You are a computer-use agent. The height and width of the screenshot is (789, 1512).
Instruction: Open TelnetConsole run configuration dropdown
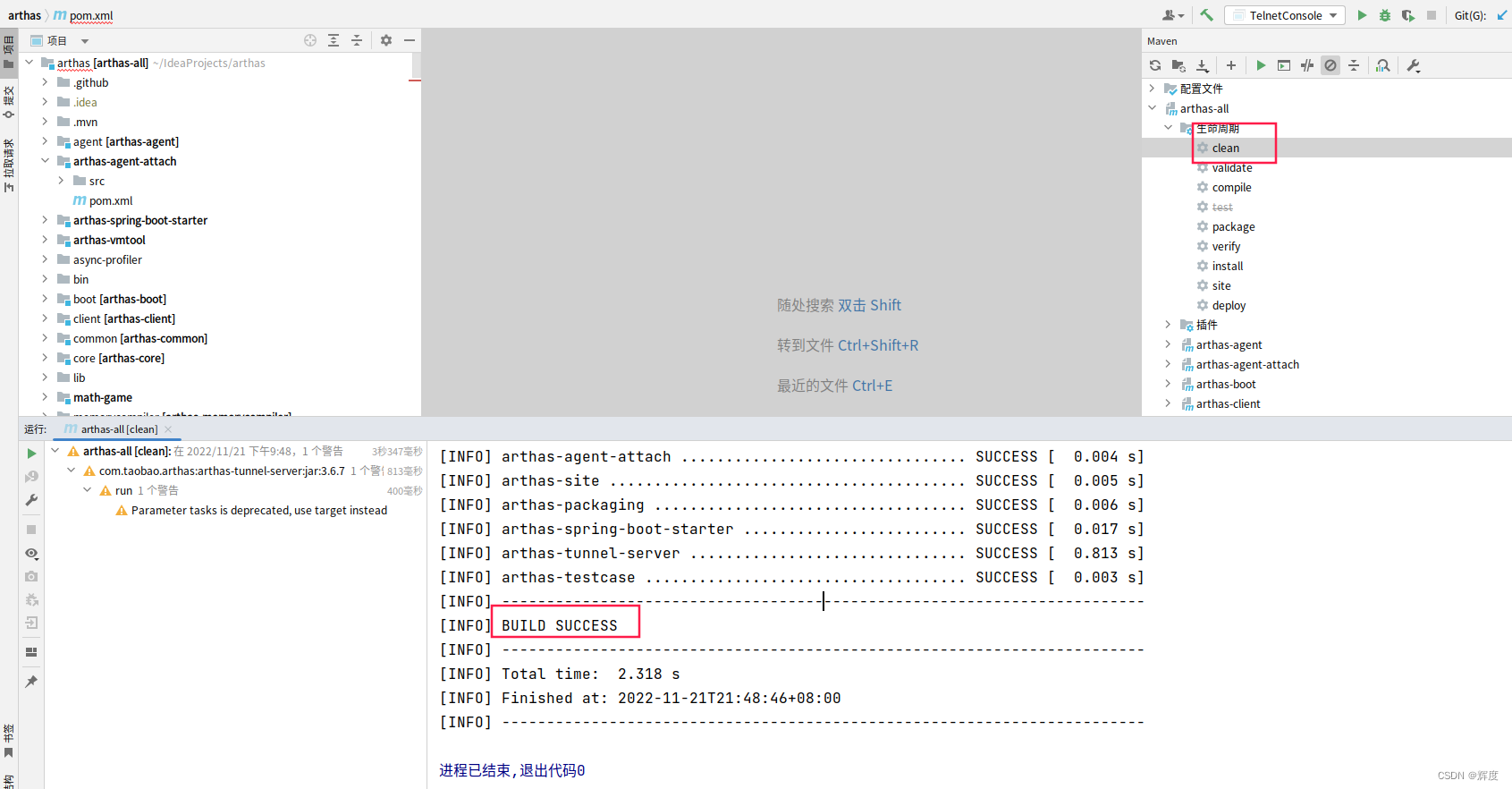[1285, 15]
